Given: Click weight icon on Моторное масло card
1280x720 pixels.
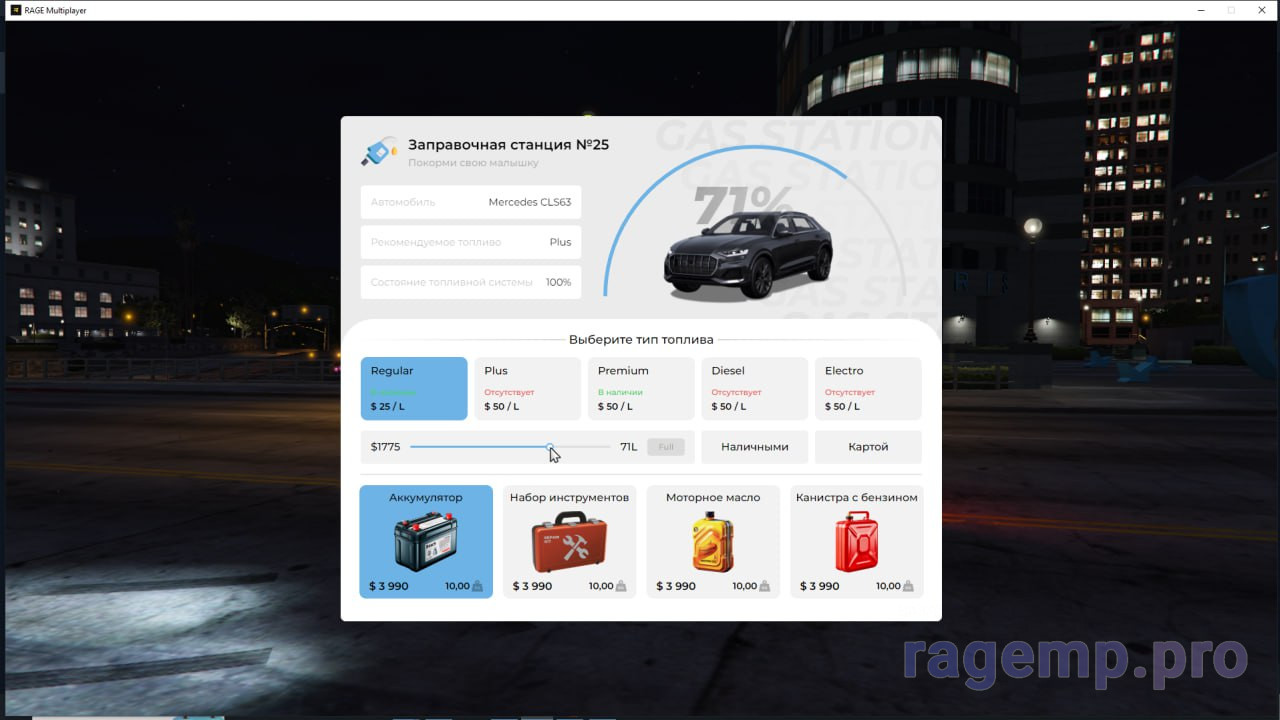Looking at the screenshot, I should pos(765,586).
